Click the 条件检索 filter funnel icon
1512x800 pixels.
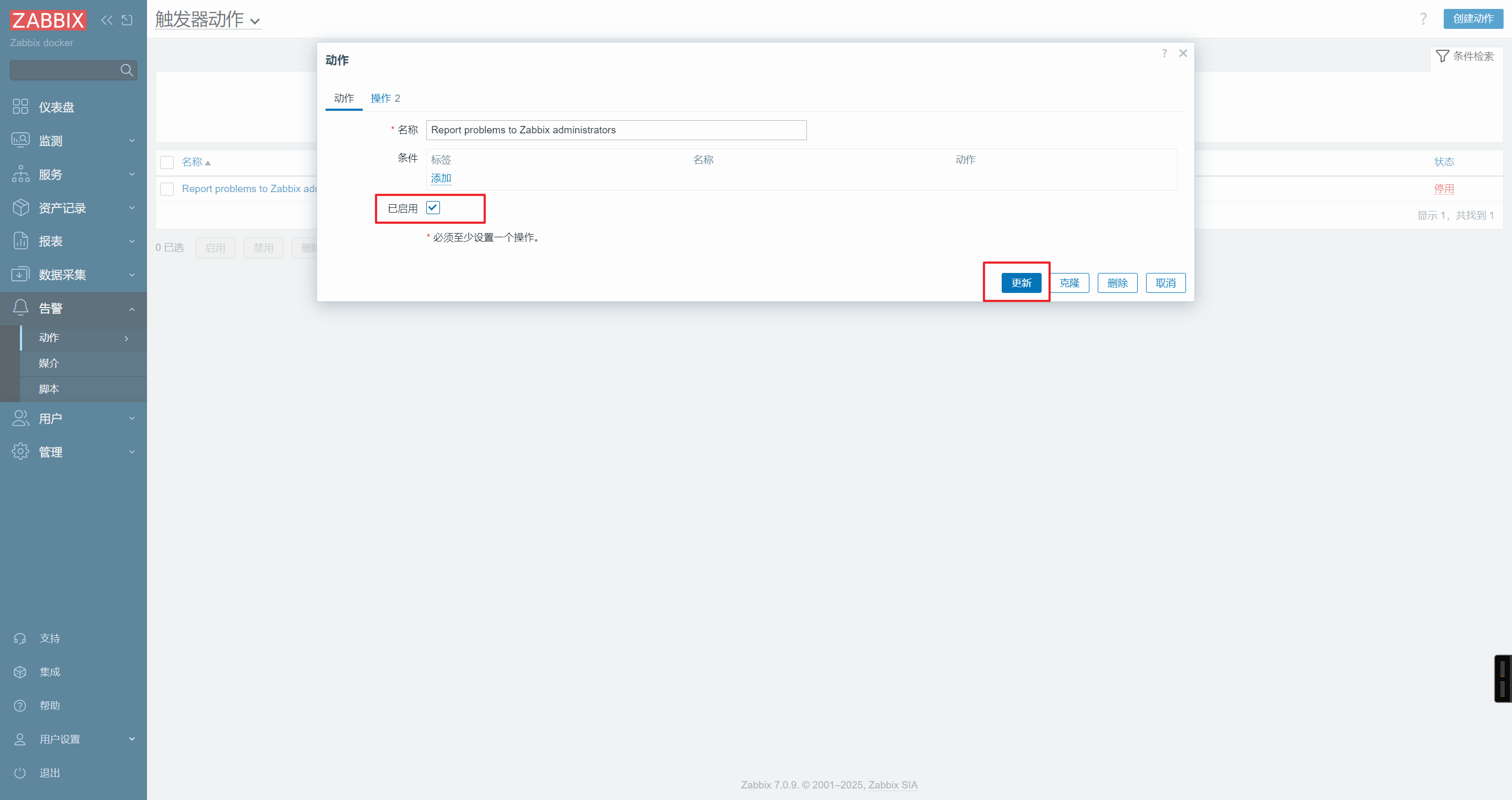pyautogui.click(x=1442, y=56)
